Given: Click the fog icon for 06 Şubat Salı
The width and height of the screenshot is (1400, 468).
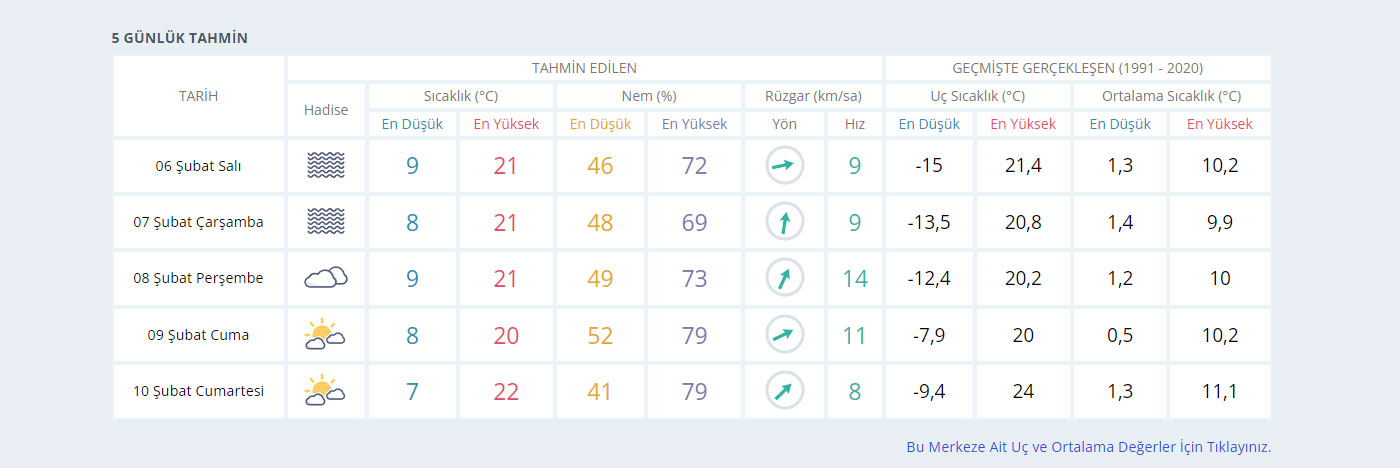Looking at the screenshot, I should (326, 166).
